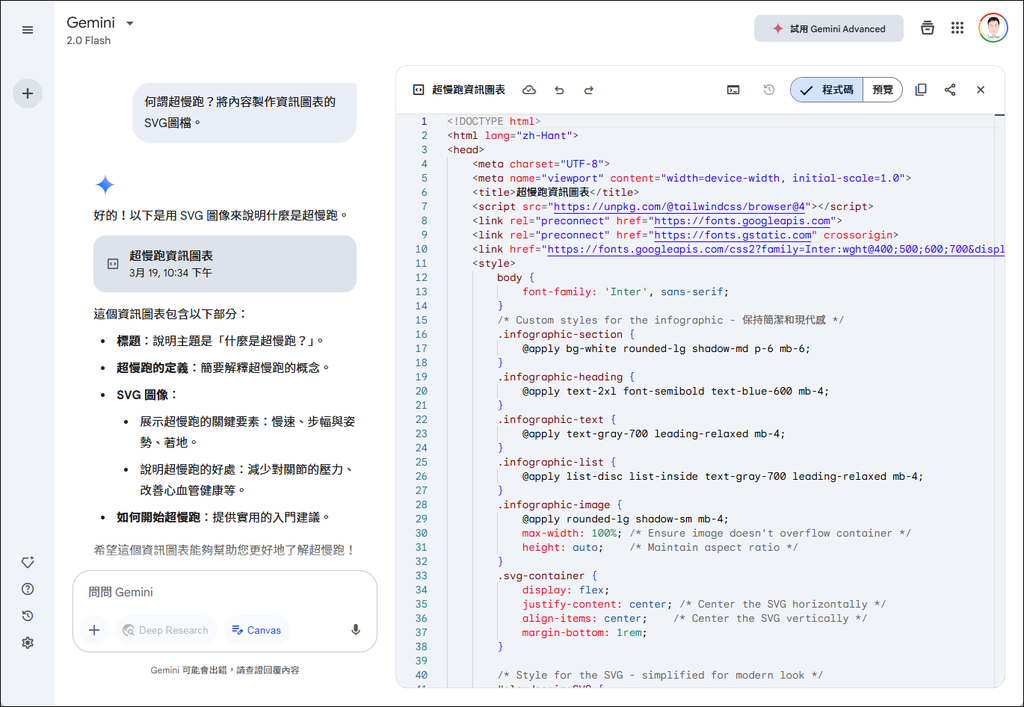Click the .infographic-section selector text

(x=560, y=334)
